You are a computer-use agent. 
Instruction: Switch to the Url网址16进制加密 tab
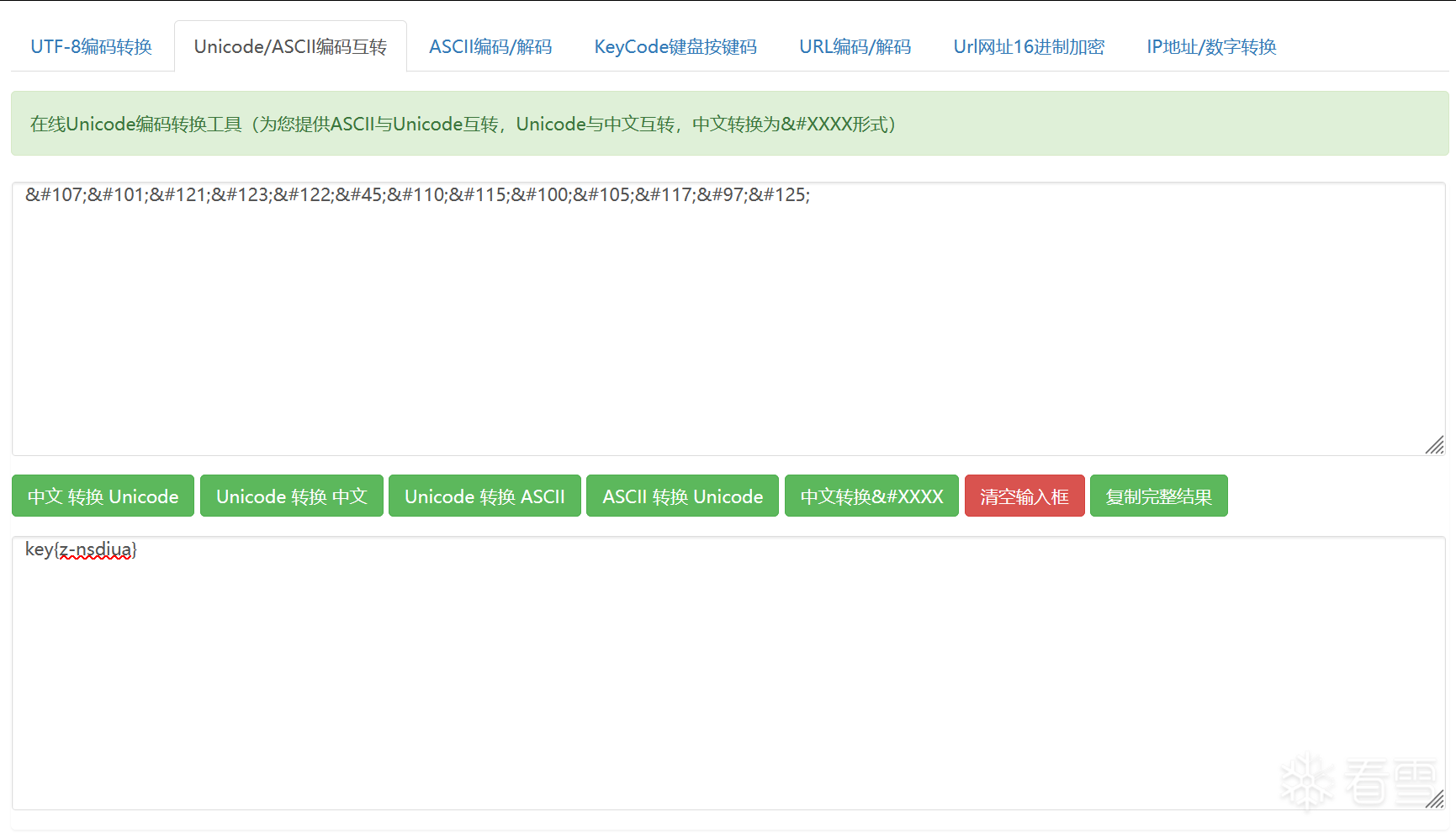click(x=1028, y=47)
